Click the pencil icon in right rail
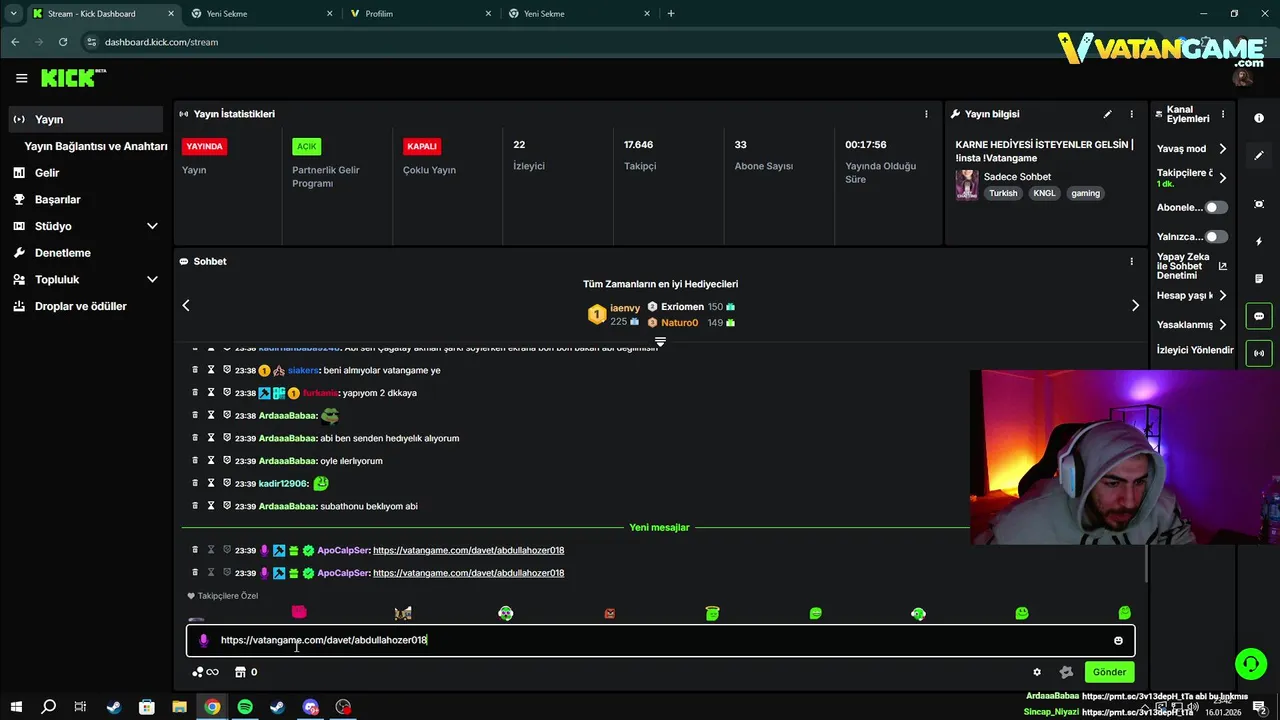Screen dimensions: 1280x720 click(x=1259, y=155)
